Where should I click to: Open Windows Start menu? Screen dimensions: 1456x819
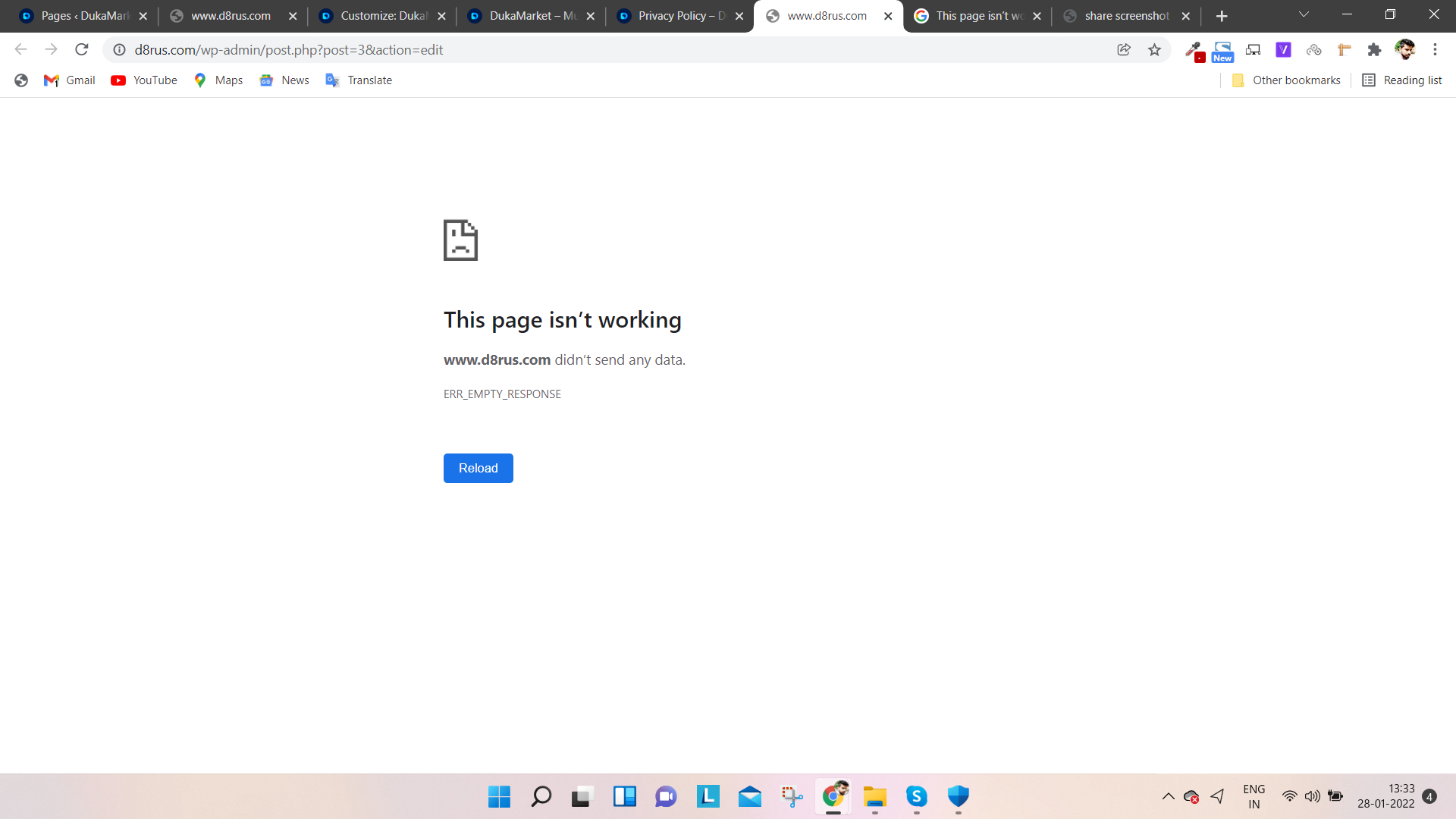[499, 796]
